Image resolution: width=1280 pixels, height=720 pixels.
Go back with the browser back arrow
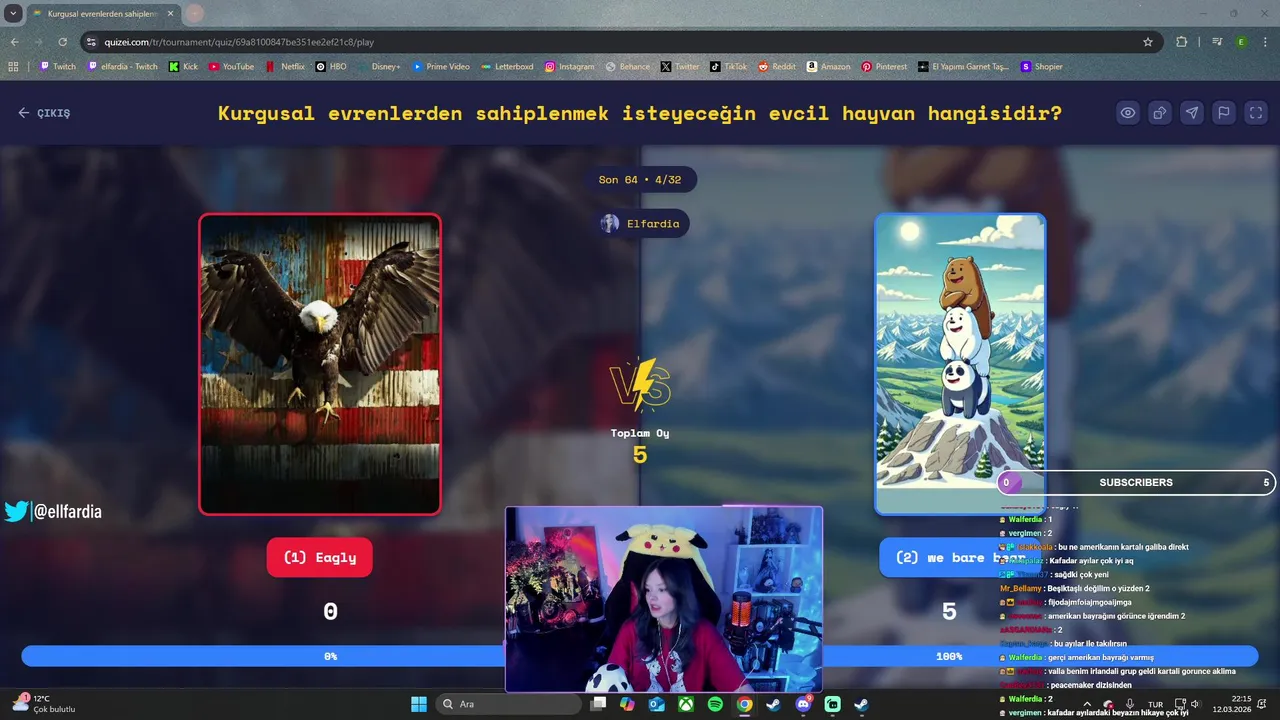(x=14, y=42)
